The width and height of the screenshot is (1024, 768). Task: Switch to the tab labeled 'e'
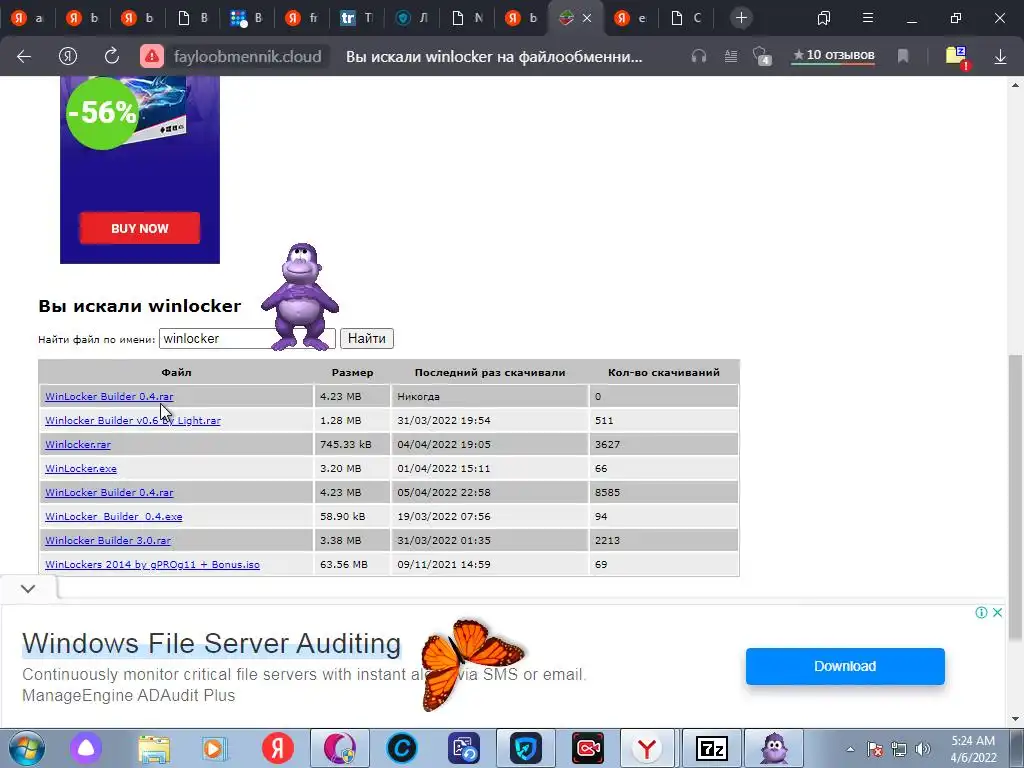pyautogui.click(x=630, y=18)
